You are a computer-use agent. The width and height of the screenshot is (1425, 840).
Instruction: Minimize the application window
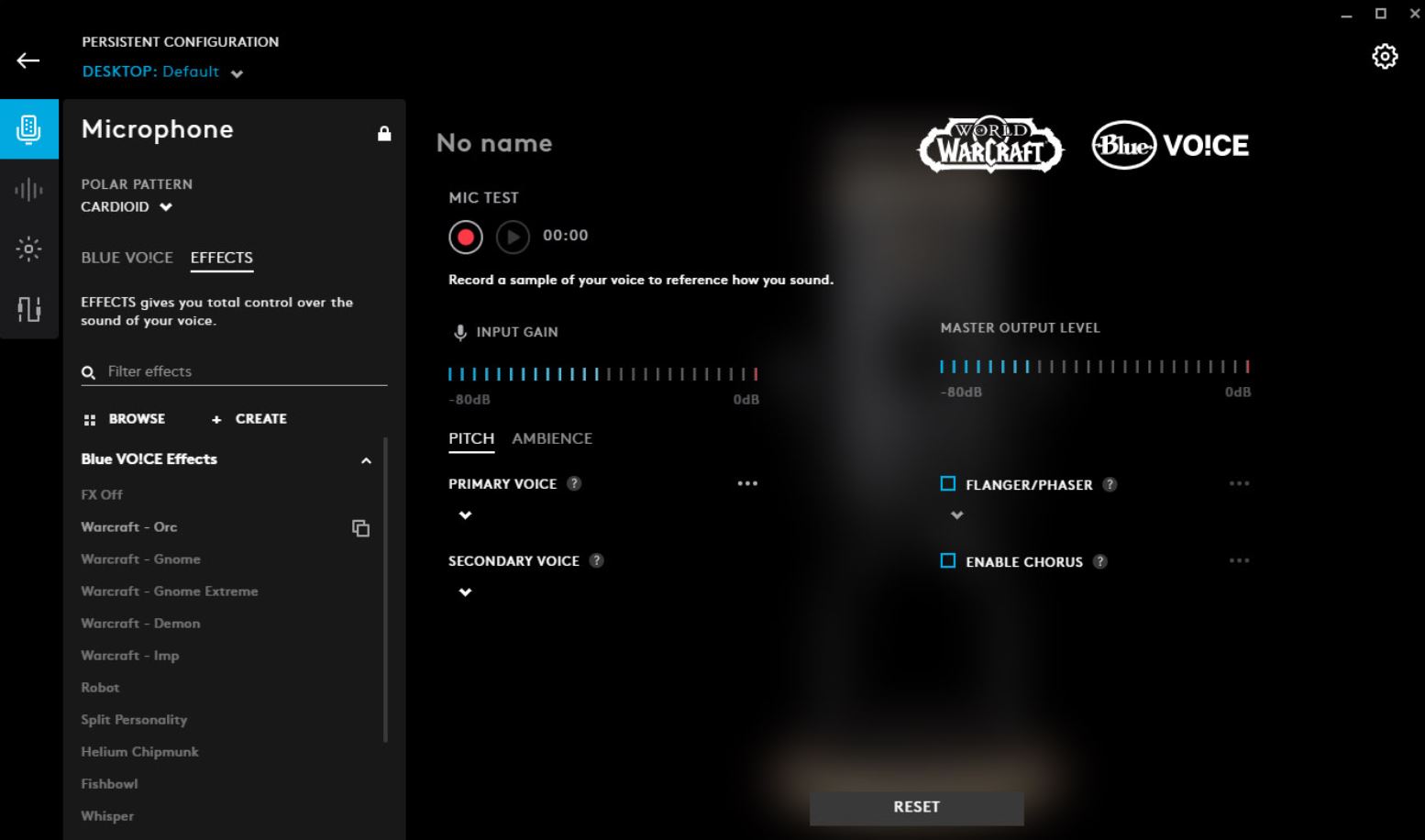pyautogui.click(x=1346, y=16)
